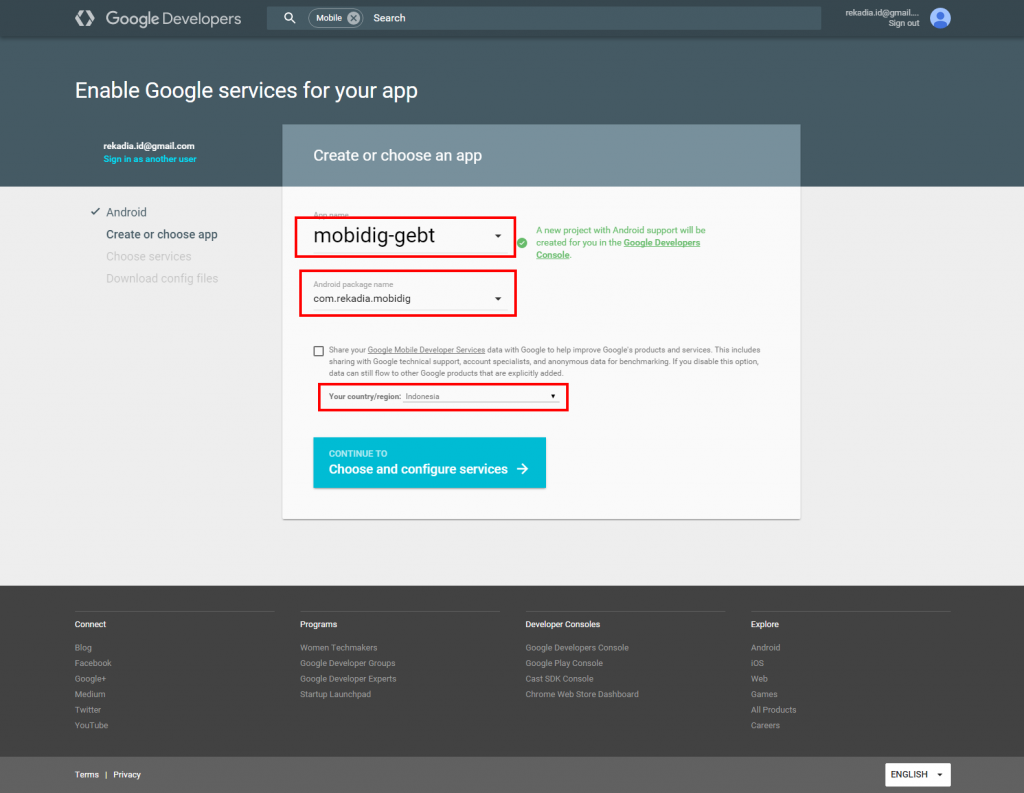1024x793 pixels.
Task: Open Medium footer link
Action: (89, 694)
